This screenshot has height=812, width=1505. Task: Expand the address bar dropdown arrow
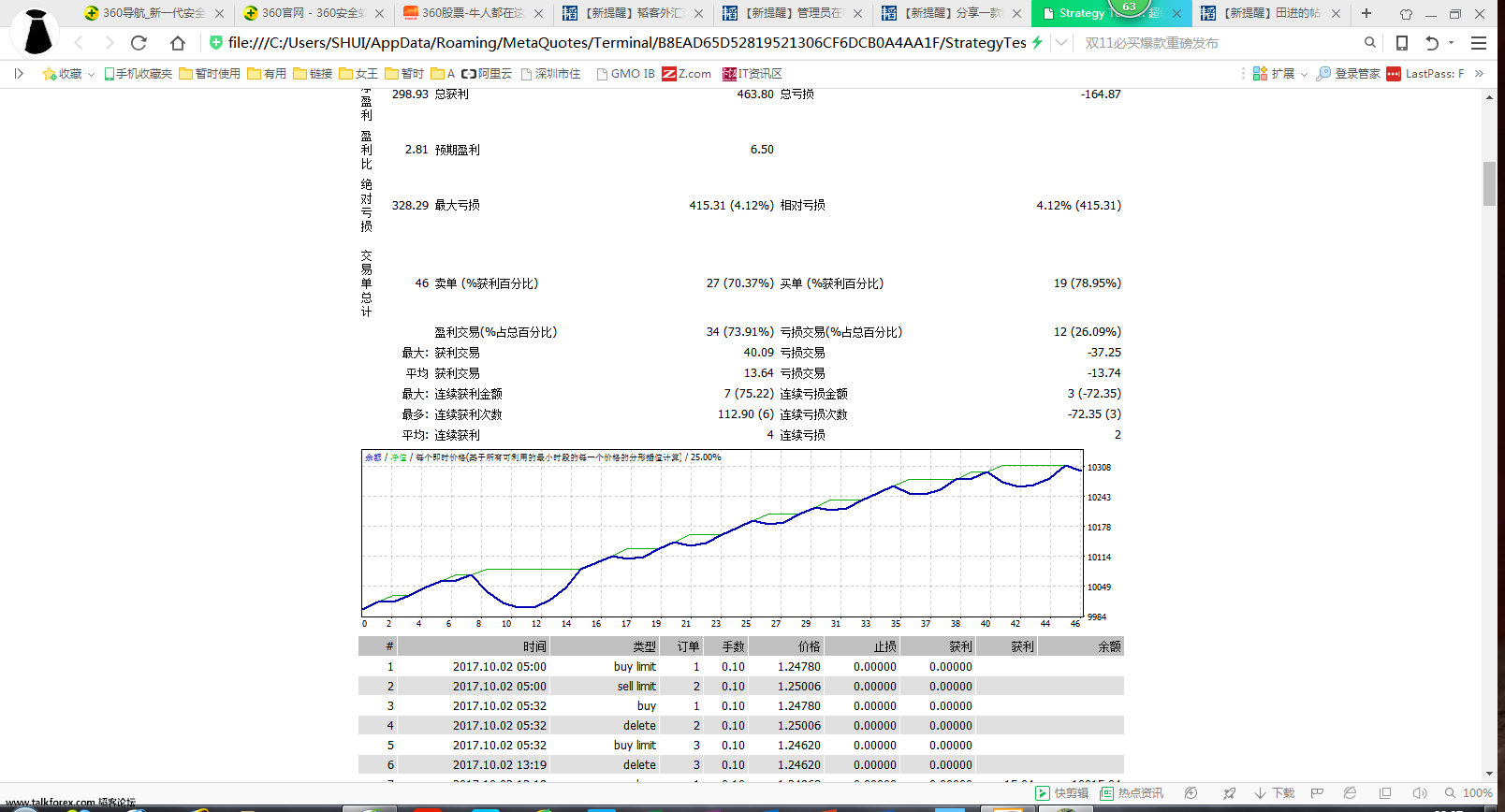click(1060, 43)
